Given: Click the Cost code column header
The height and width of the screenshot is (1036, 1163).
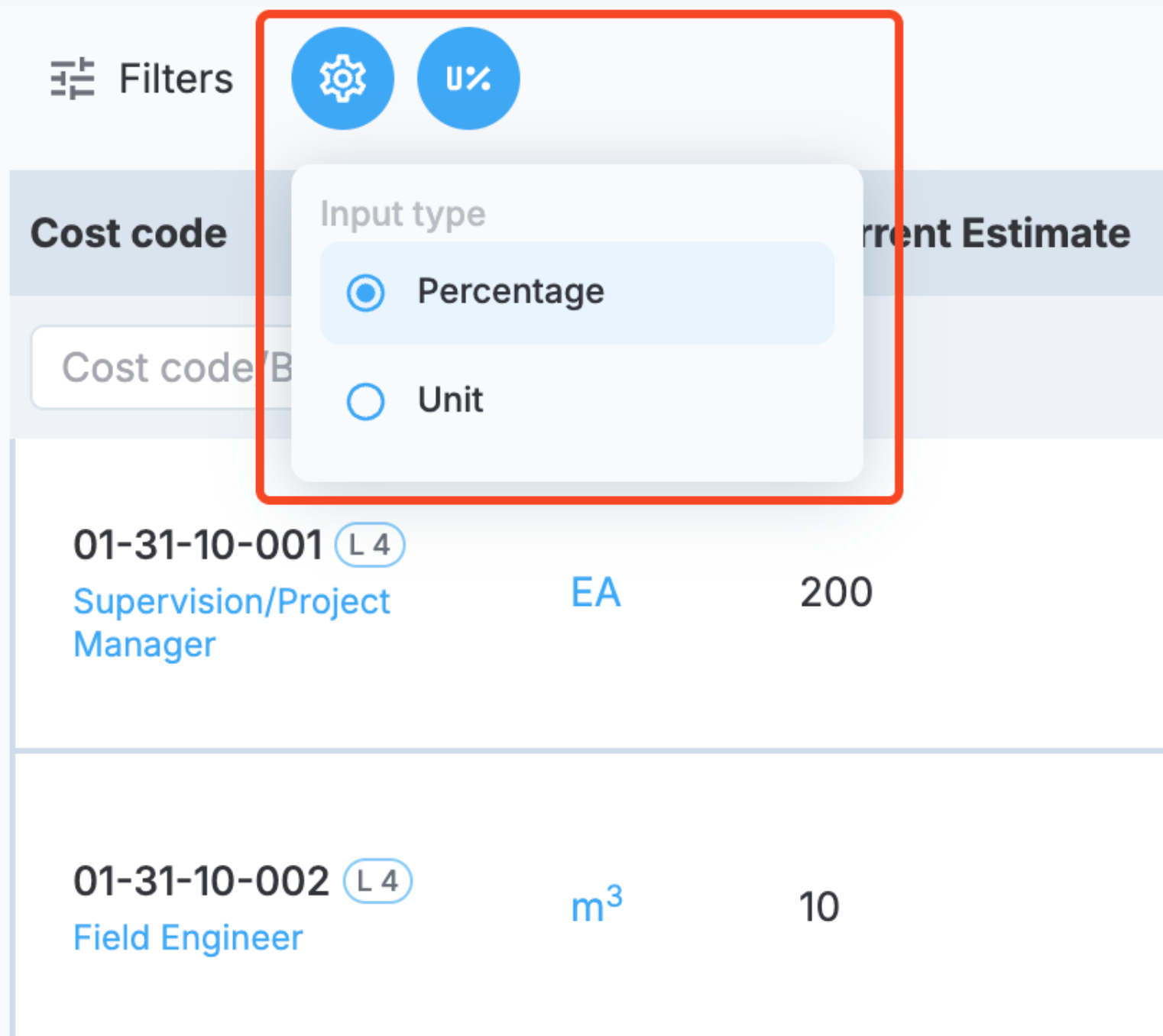Looking at the screenshot, I should point(128,233).
